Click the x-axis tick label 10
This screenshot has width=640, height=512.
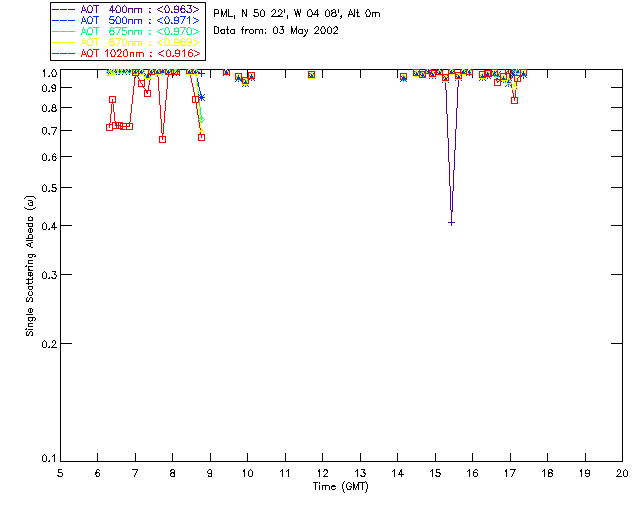tap(247, 473)
